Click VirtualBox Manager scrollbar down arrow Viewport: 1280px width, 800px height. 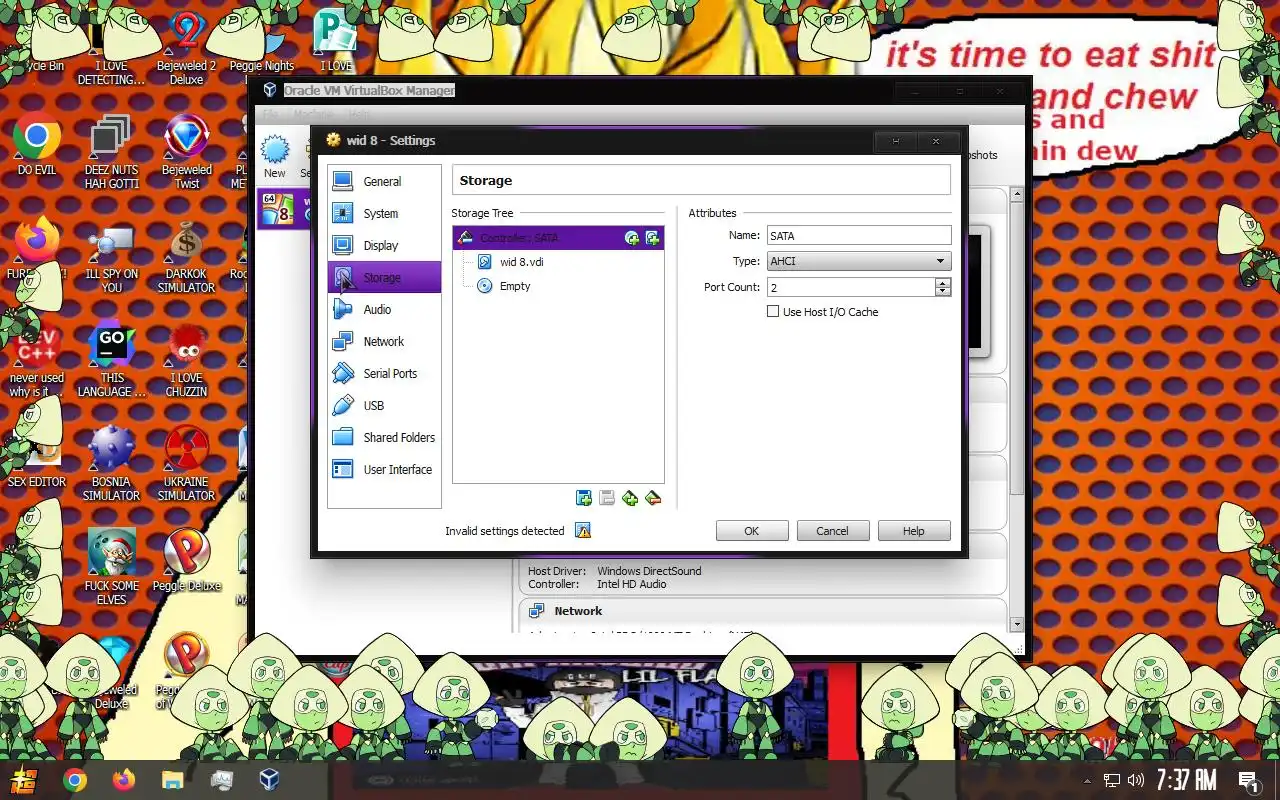click(x=1016, y=624)
